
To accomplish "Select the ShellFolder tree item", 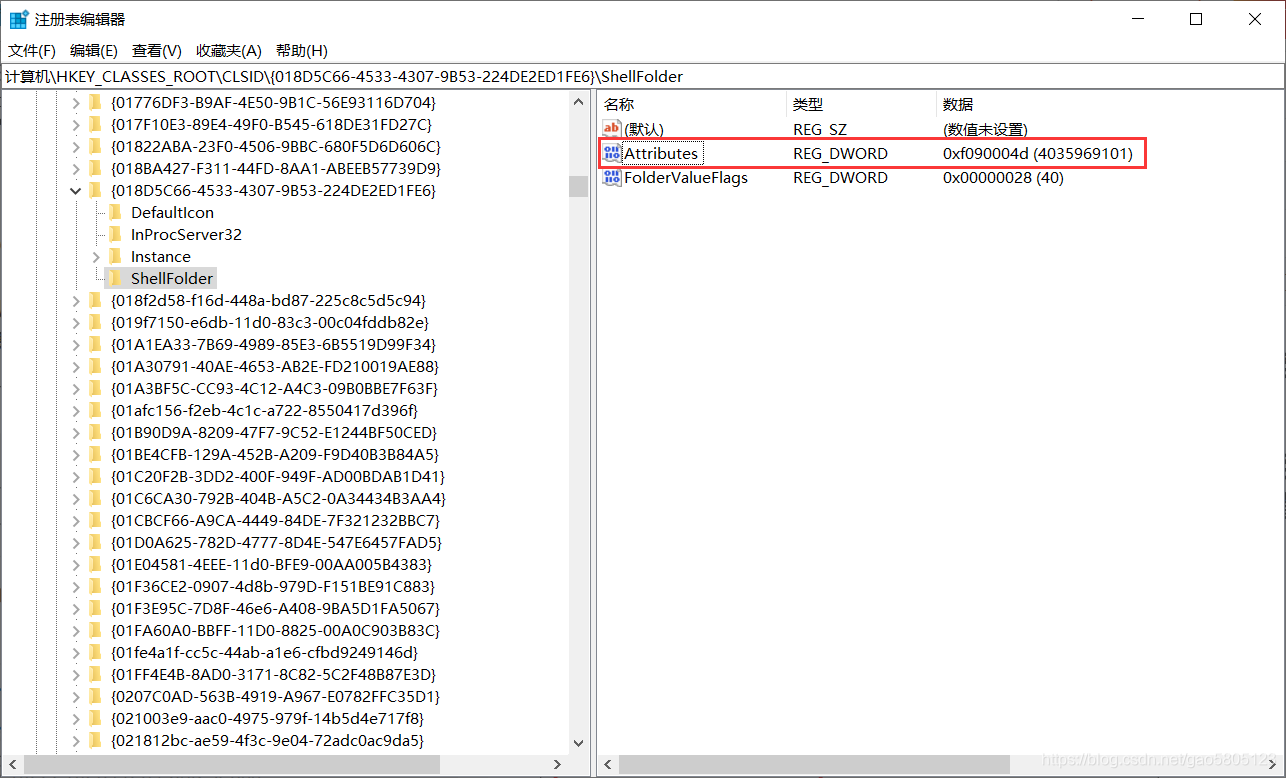I will pos(172,278).
